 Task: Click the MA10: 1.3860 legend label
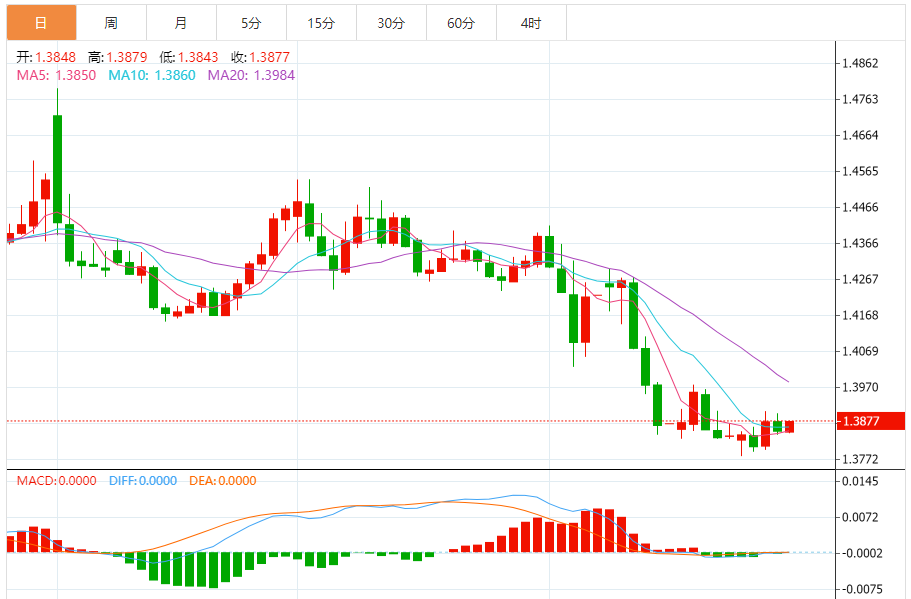coord(152,76)
